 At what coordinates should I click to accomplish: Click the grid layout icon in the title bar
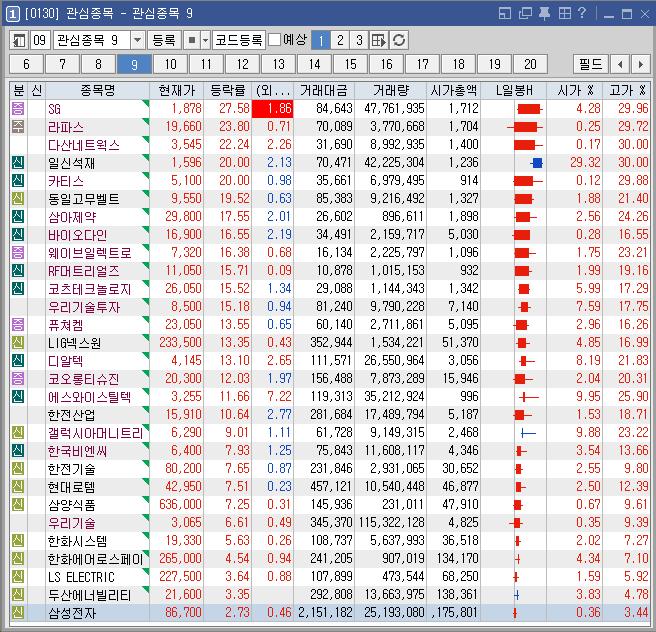click(x=564, y=14)
